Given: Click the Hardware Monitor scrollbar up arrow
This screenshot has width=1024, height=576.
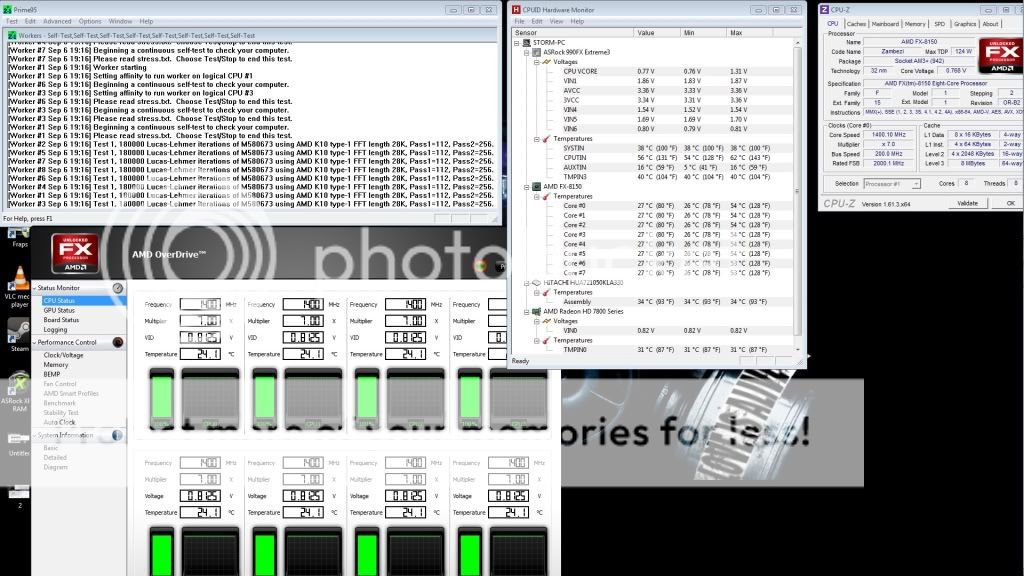Looking at the screenshot, I should [x=797, y=42].
